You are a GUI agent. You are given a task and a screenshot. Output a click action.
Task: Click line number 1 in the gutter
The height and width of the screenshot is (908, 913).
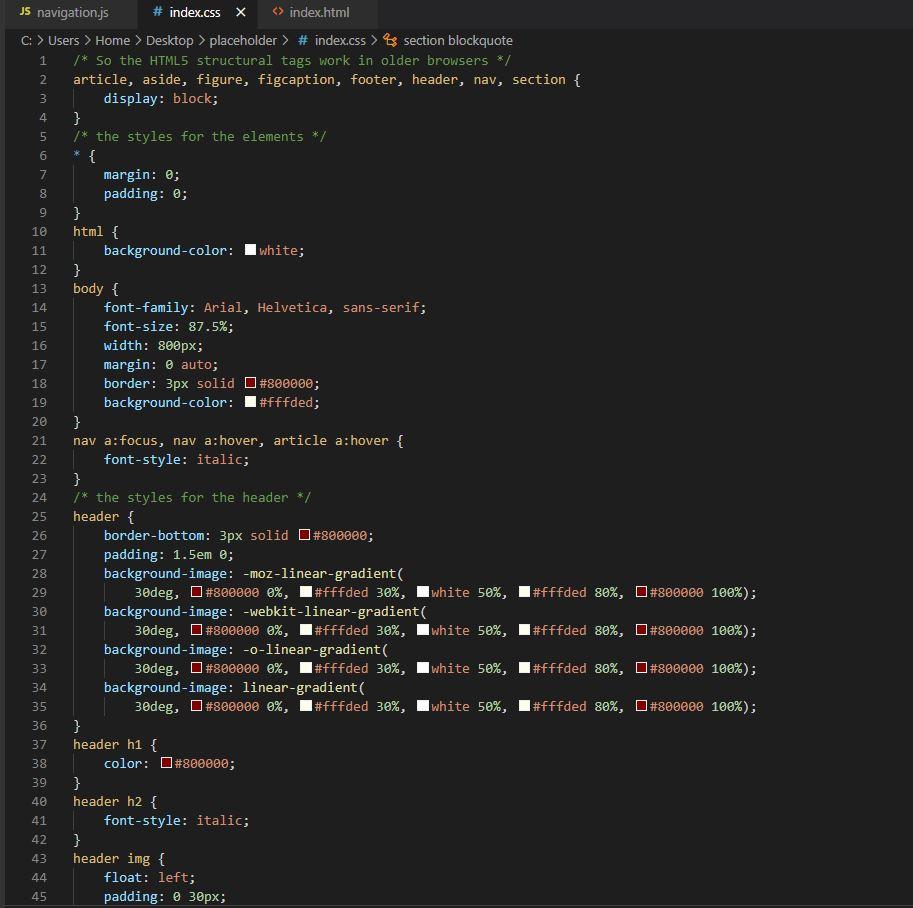[x=43, y=61]
